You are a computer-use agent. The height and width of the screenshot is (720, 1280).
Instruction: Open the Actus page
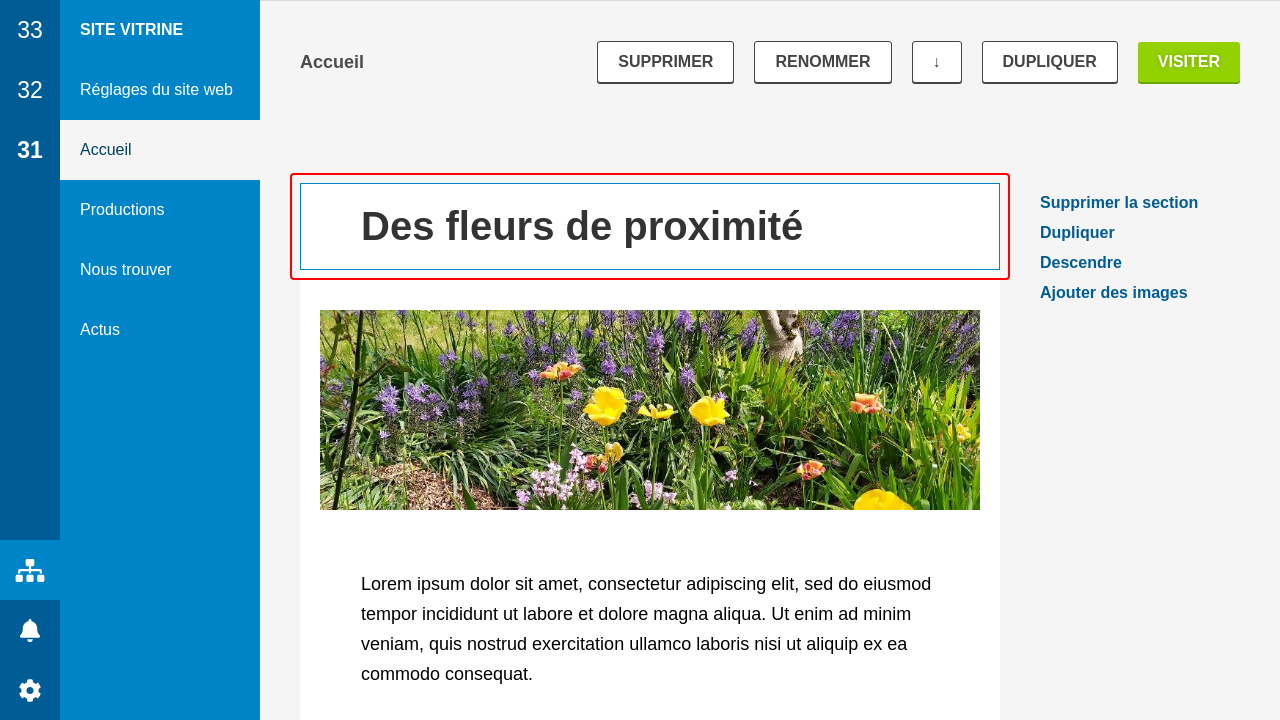100,330
